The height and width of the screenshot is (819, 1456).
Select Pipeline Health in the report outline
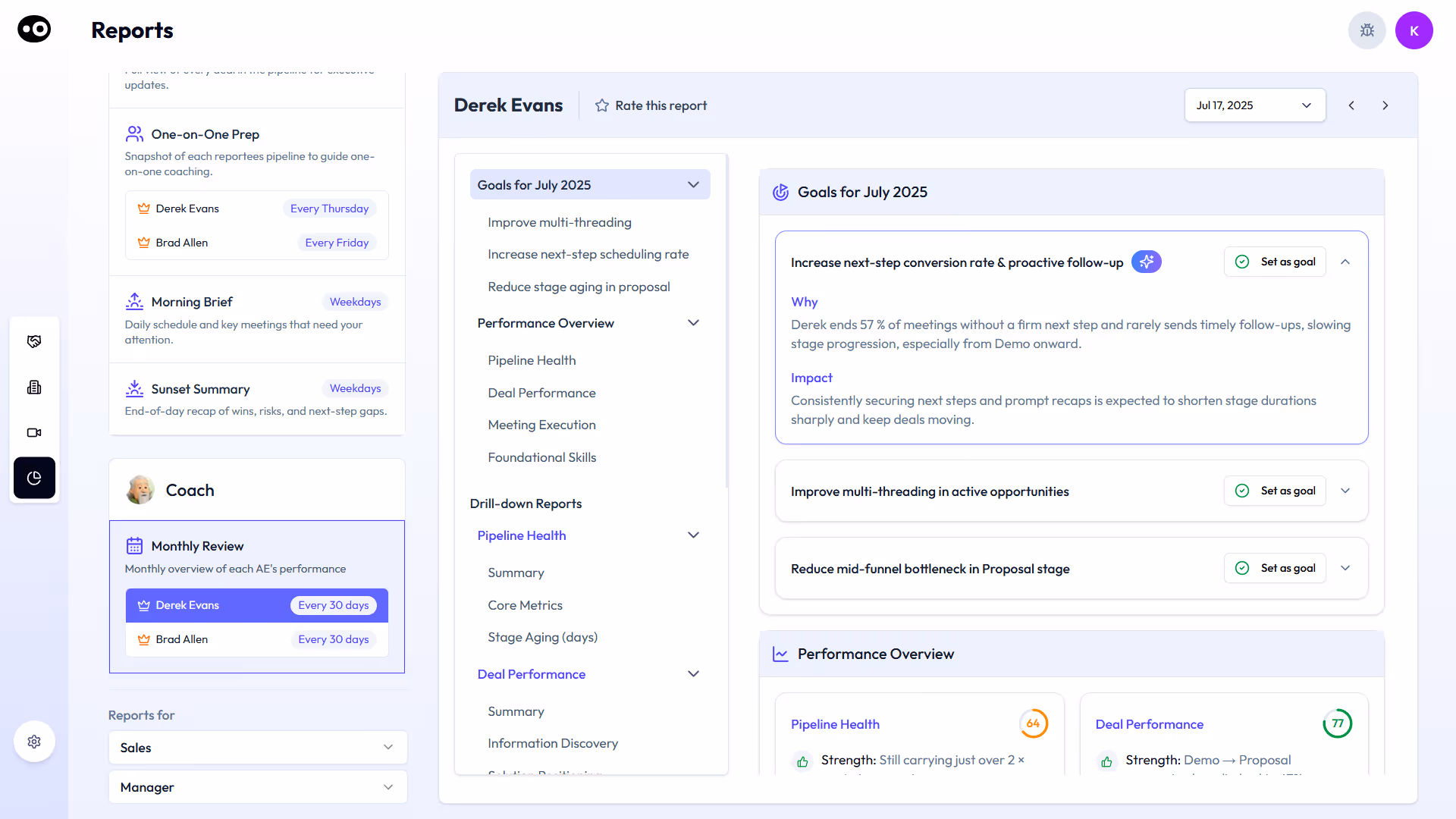521,535
